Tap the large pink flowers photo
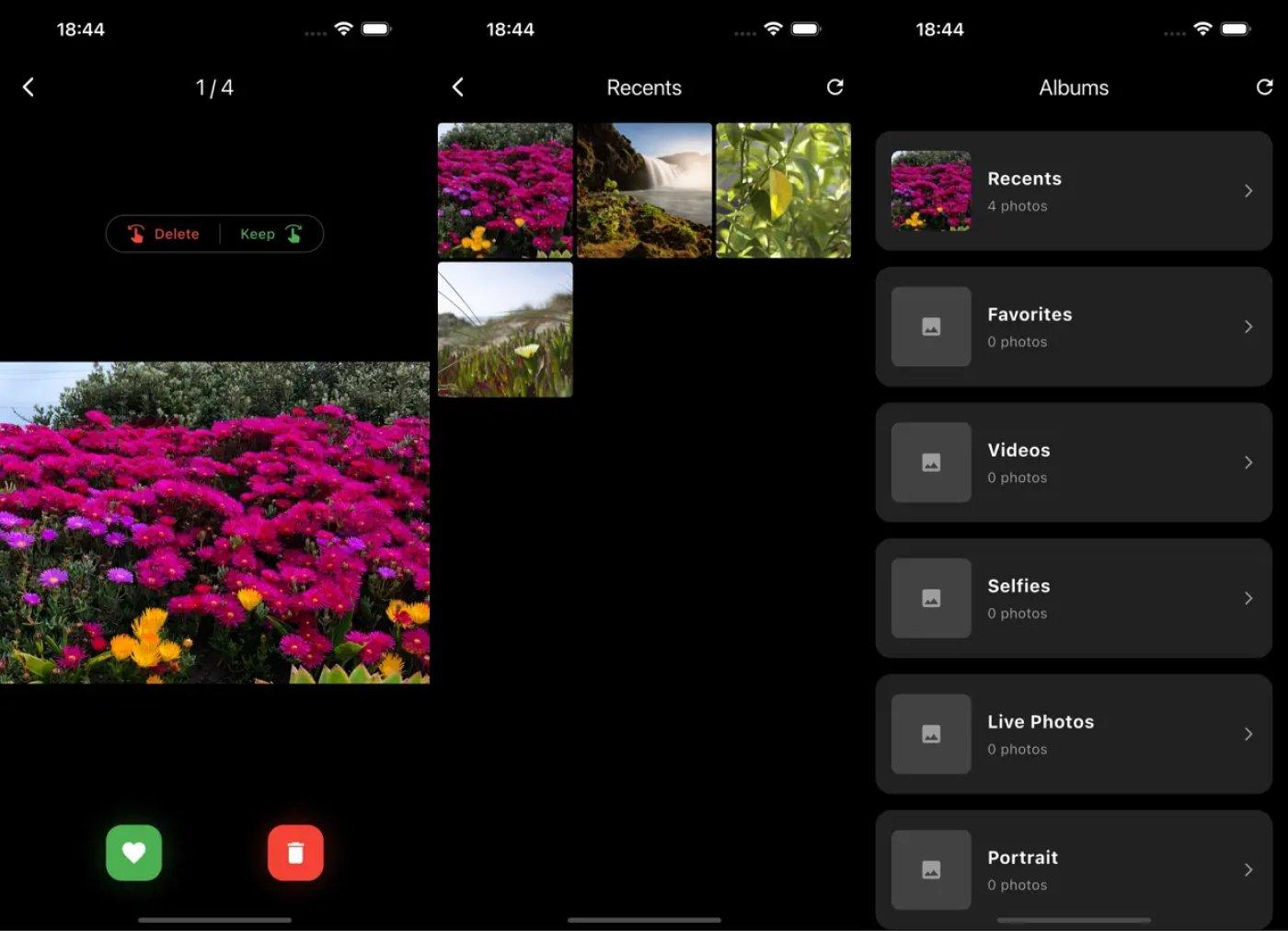The width and height of the screenshot is (1288, 931). click(x=214, y=522)
